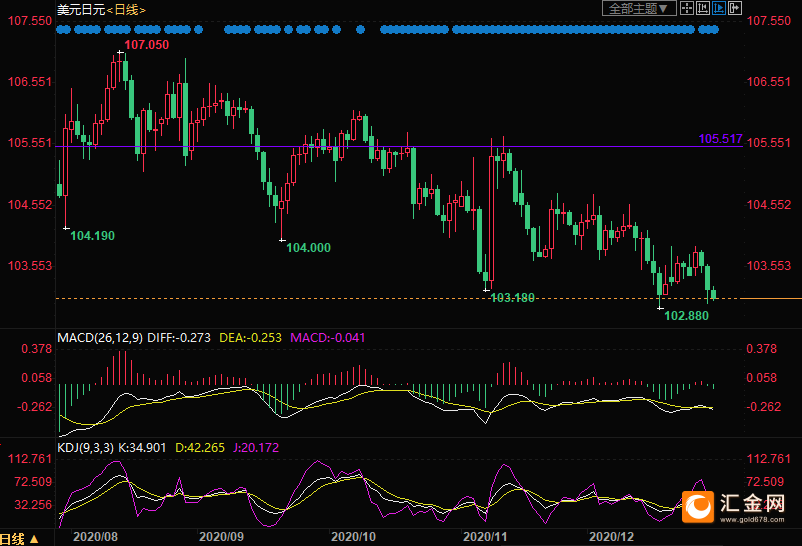Click the 107.050 high price marker
This screenshot has width=802, height=546.
147,45
